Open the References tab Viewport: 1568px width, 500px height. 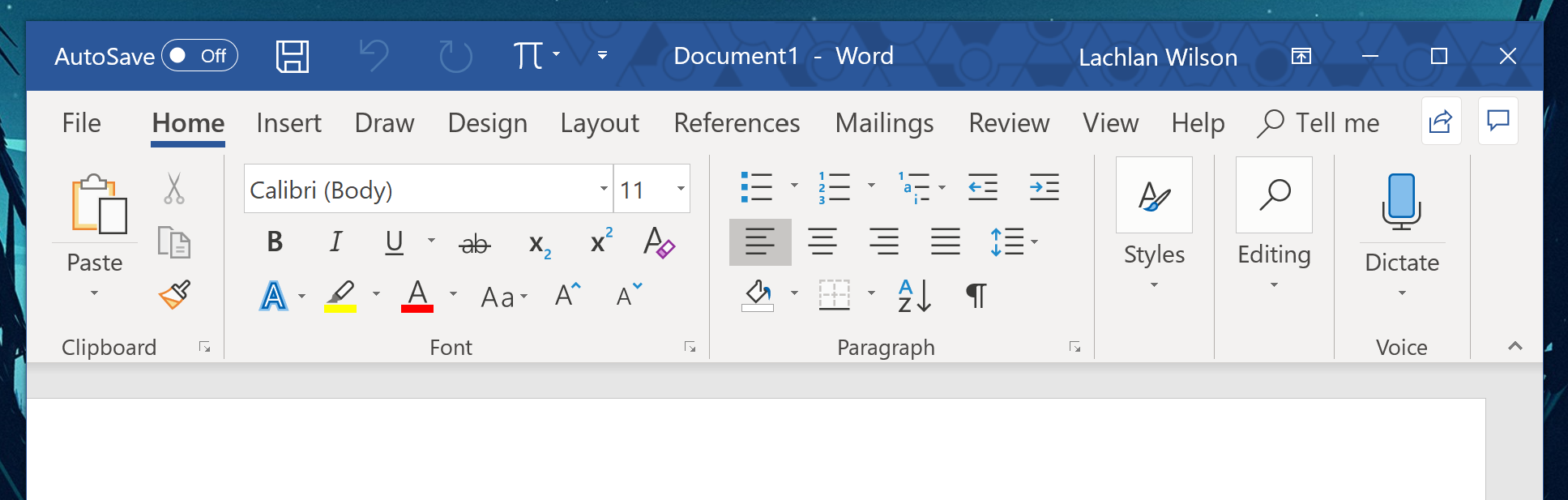[x=737, y=123]
